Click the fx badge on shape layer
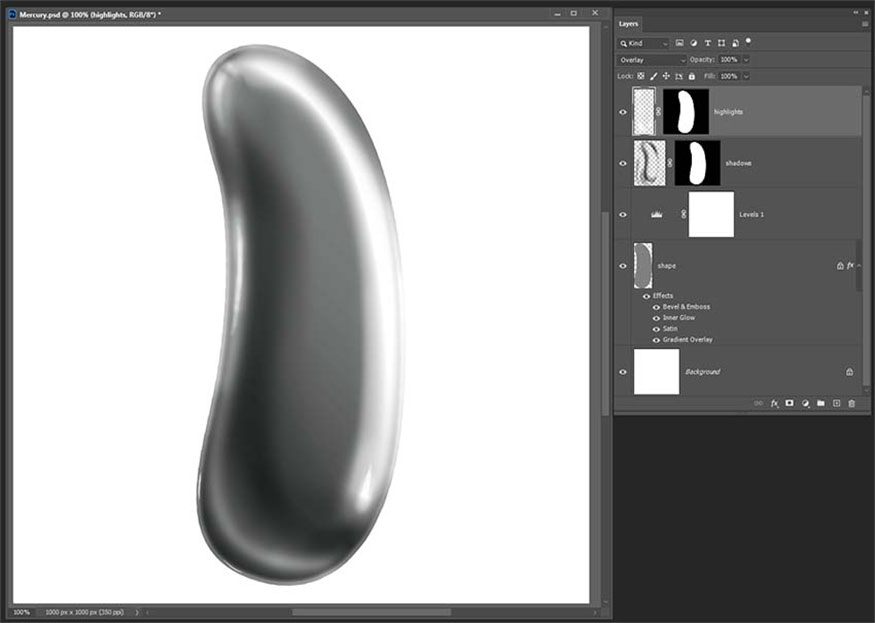The image size is (875, 623). click(x=850, y=266)
